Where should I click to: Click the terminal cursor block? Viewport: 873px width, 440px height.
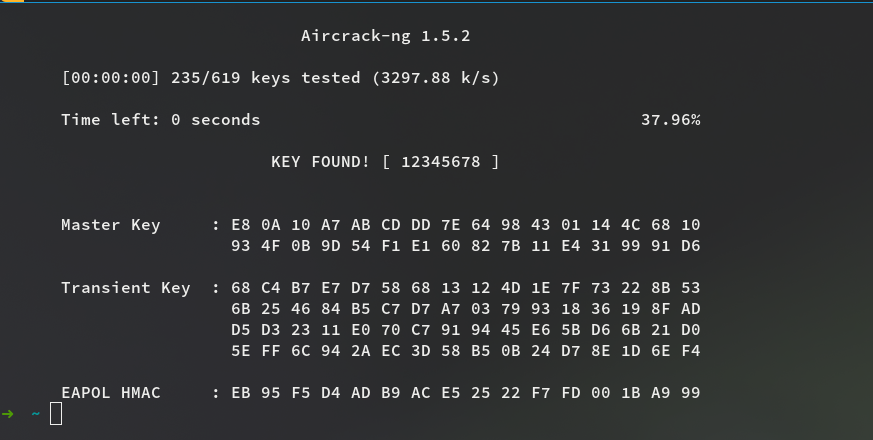pyautogui.click(x=56, y=413)
